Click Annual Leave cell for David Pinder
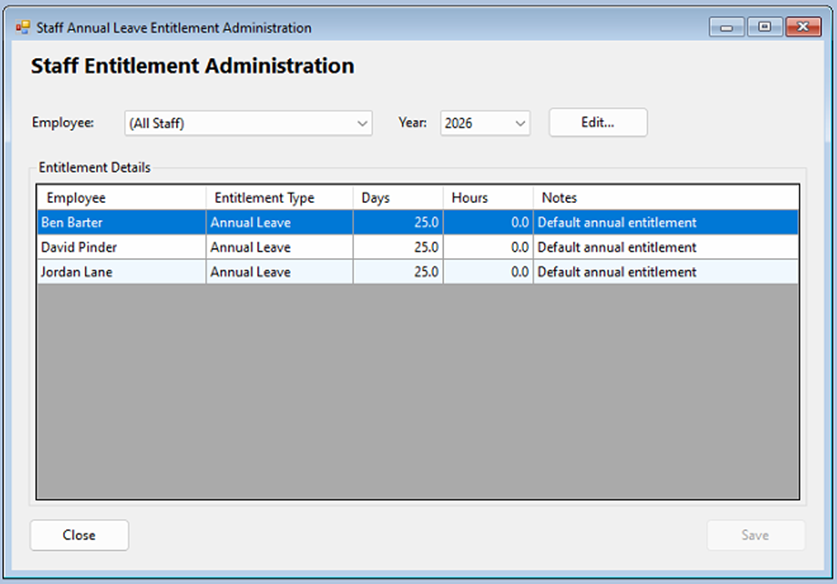Viewport: 837px width, 584px height. (x=279, y=247)
